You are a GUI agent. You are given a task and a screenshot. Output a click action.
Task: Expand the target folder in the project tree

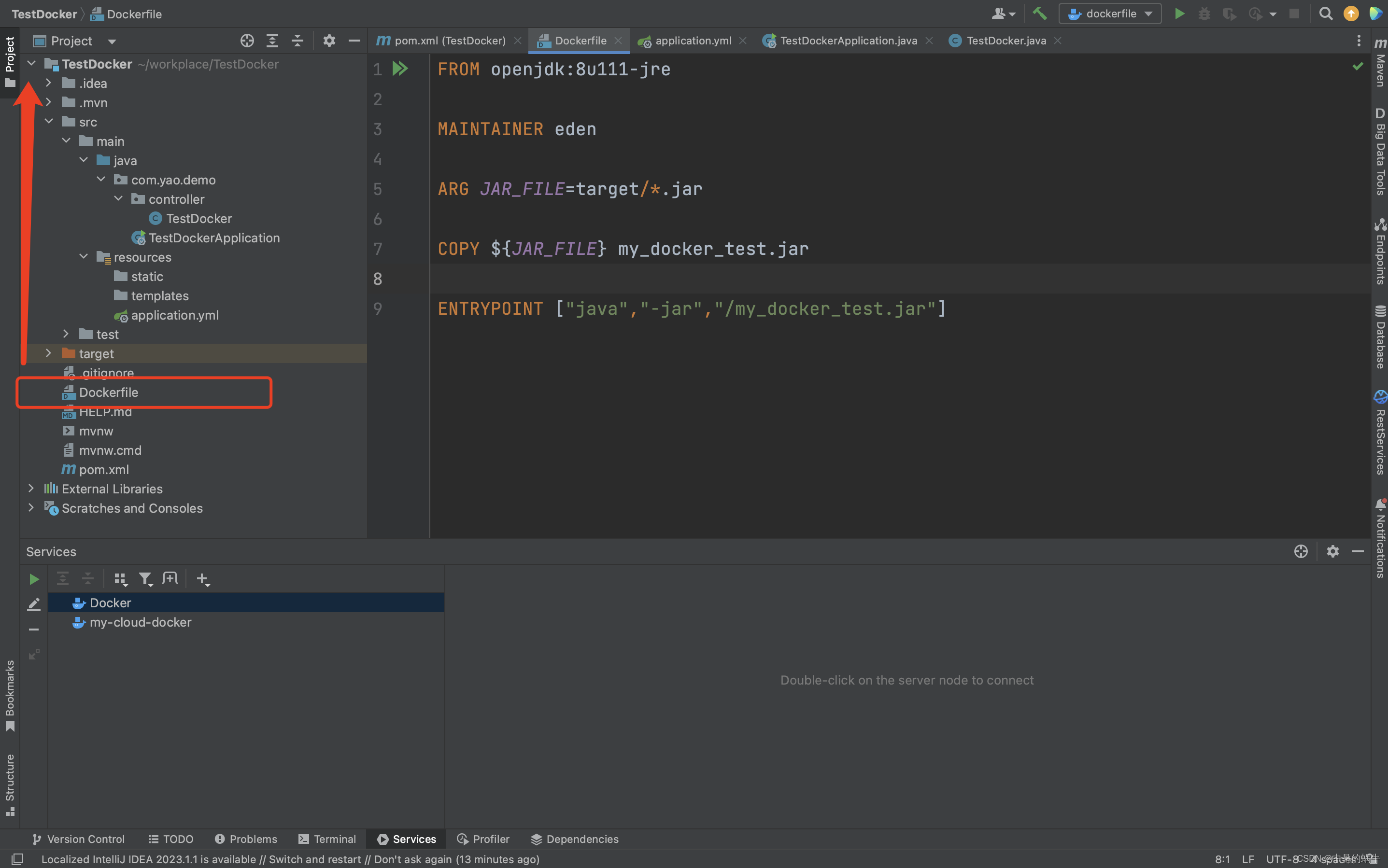click(x=48, y=353)
